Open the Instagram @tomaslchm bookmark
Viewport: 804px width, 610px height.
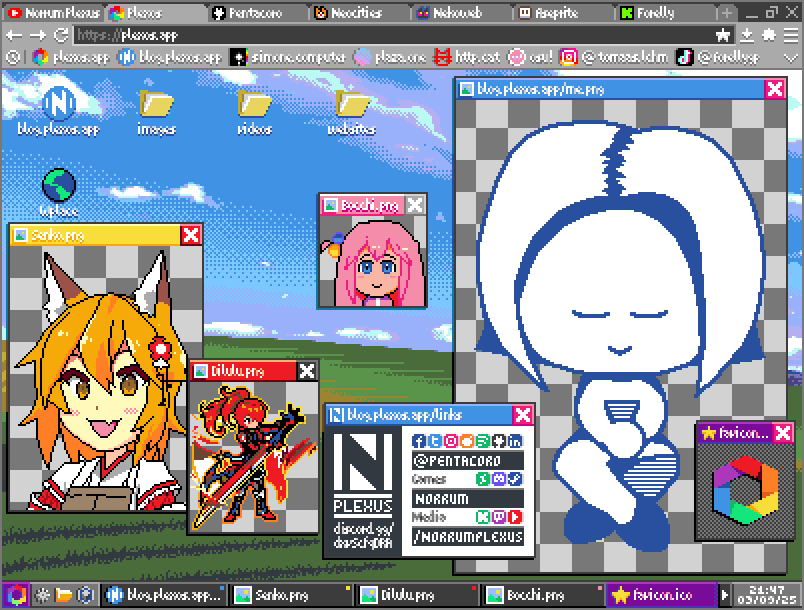(x=614, y=57)
